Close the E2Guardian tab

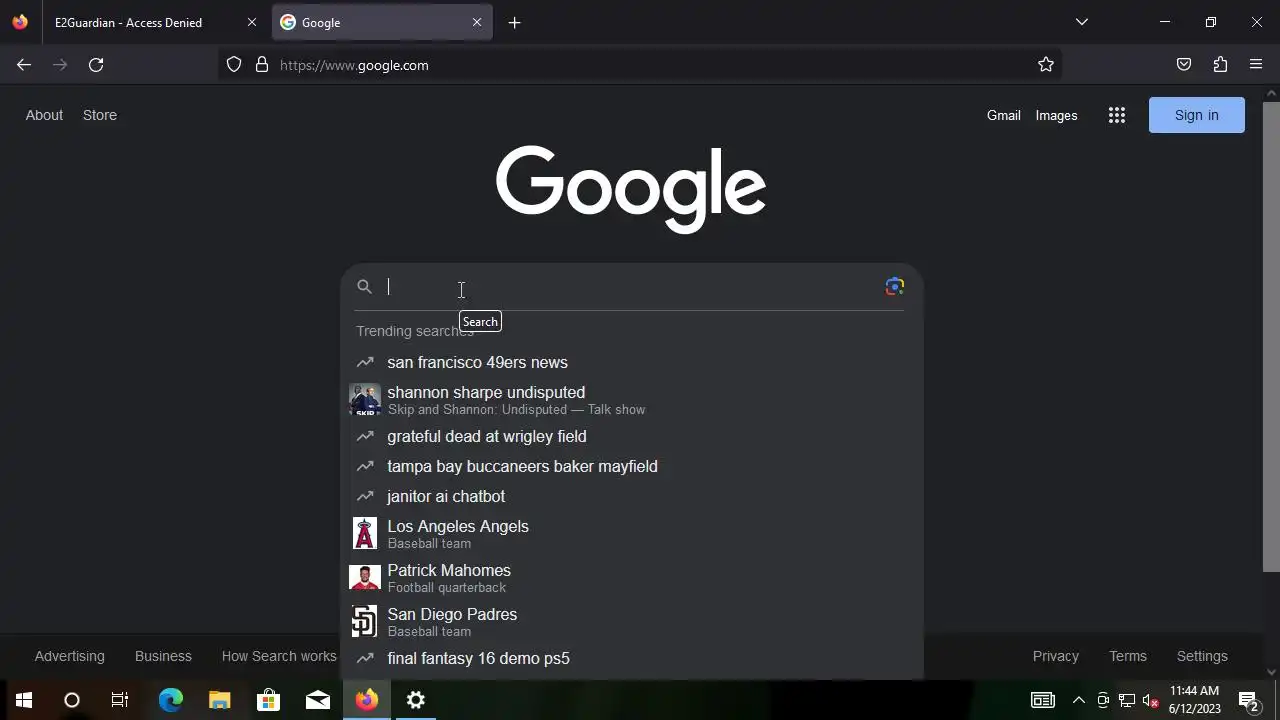point(251,22)
